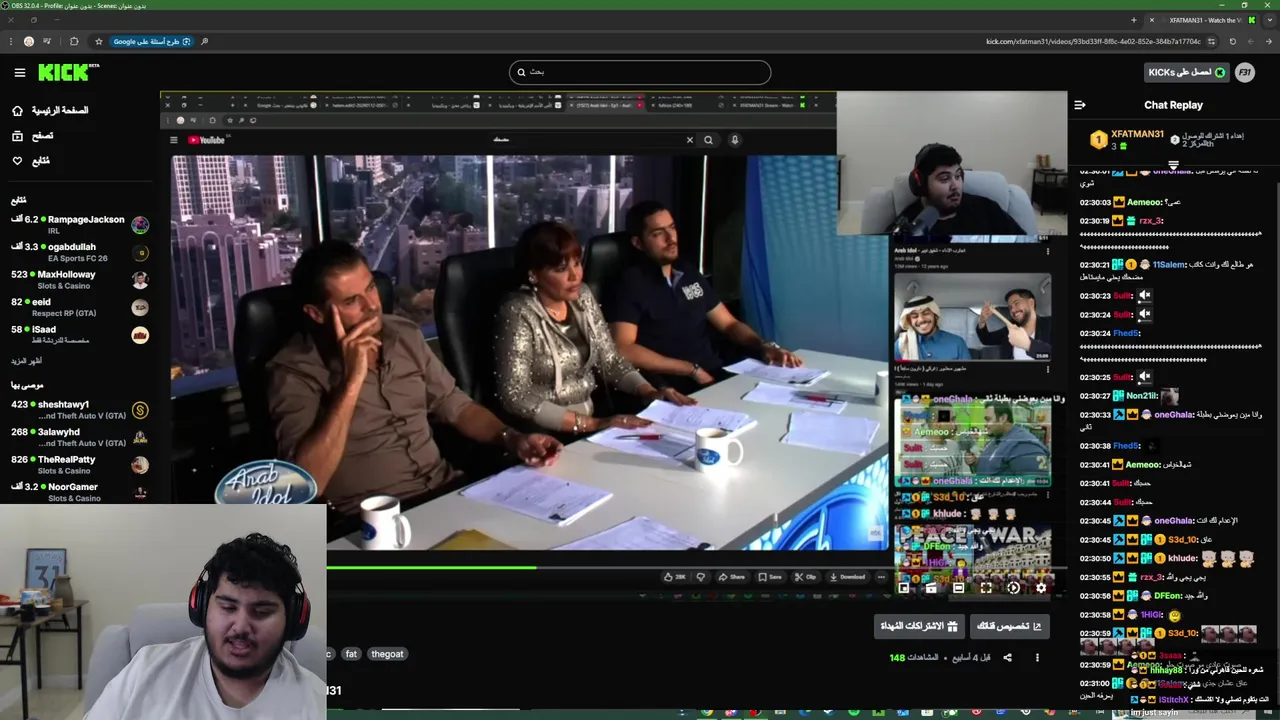1280x720 pixels.
Task: Open browser extensions puzzle icon
Action: (x=74, y=41)
